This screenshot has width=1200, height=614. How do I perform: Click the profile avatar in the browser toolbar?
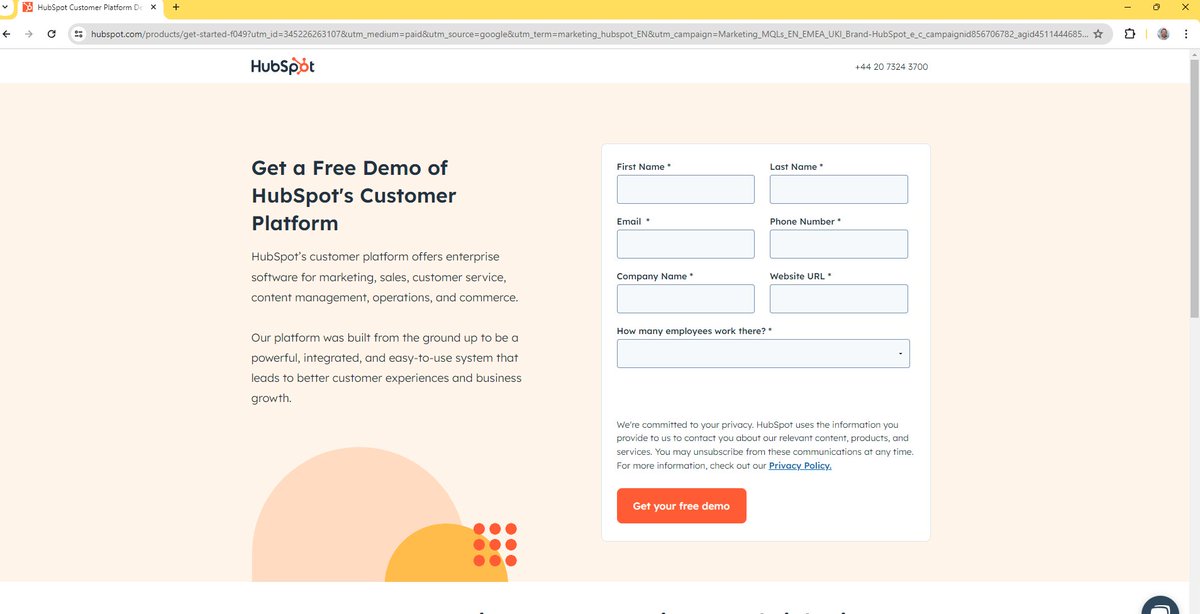1162,33
